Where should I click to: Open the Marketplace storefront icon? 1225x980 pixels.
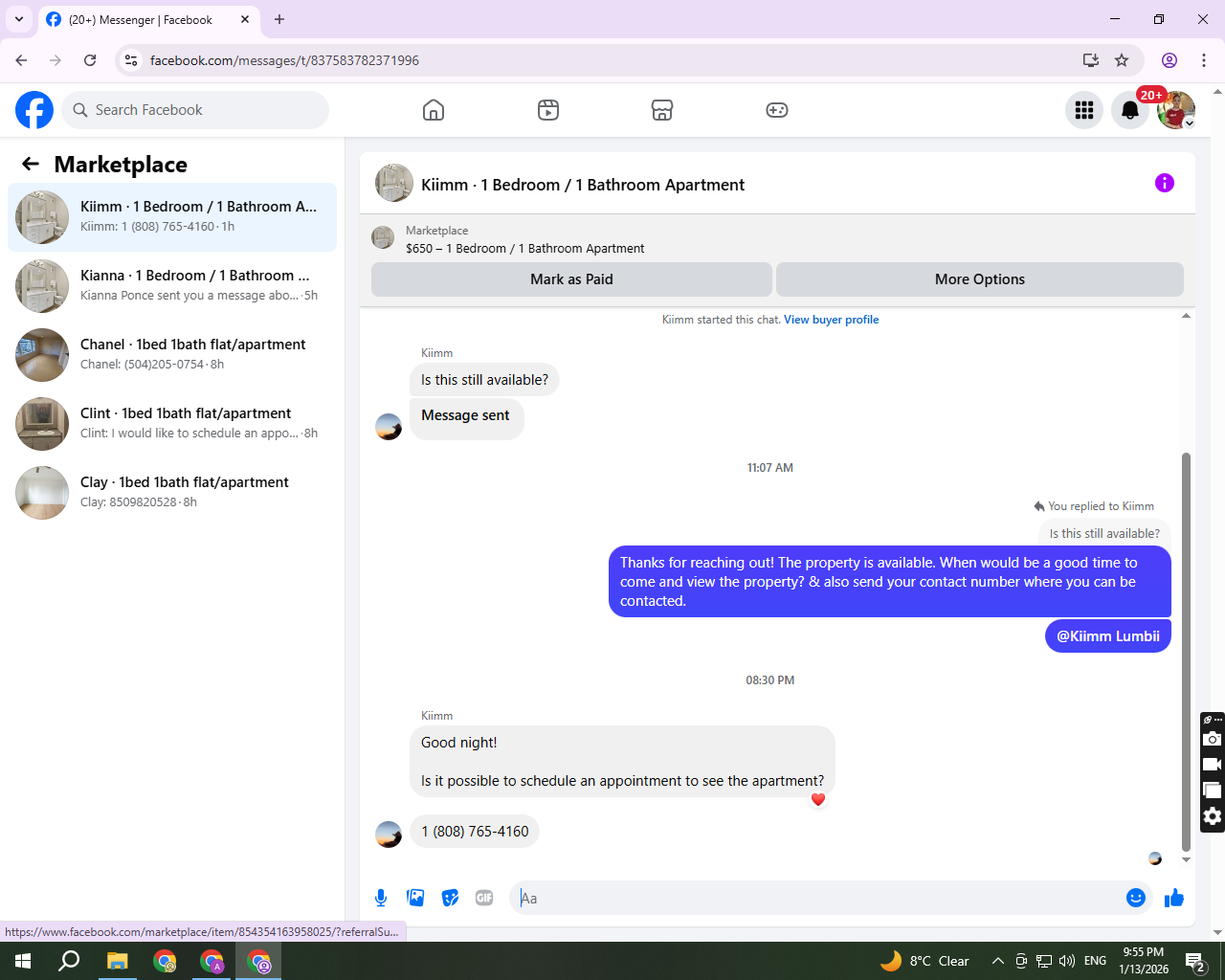click(x=662, y=110)
